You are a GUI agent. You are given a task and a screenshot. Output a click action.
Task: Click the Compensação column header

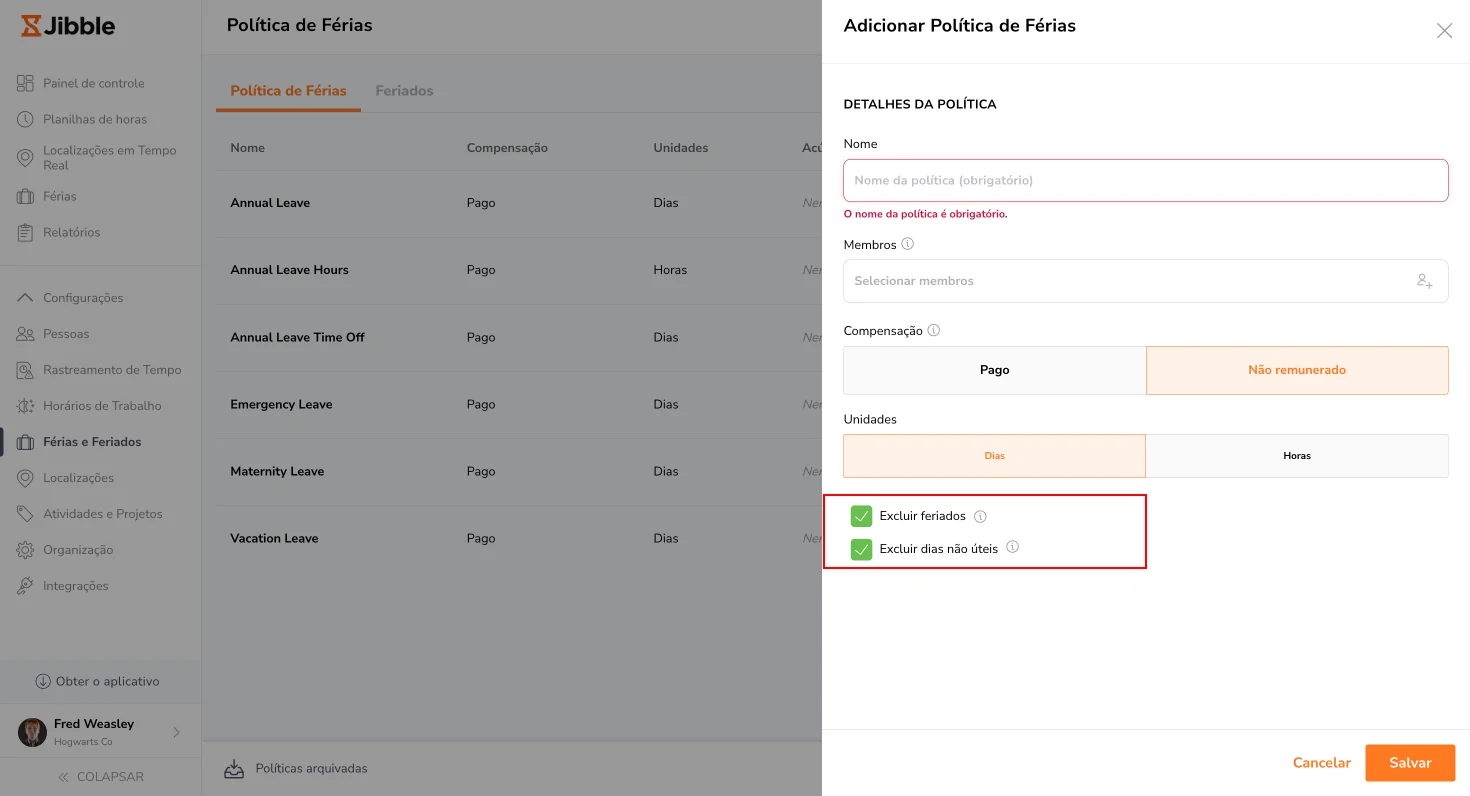[507, 148]
